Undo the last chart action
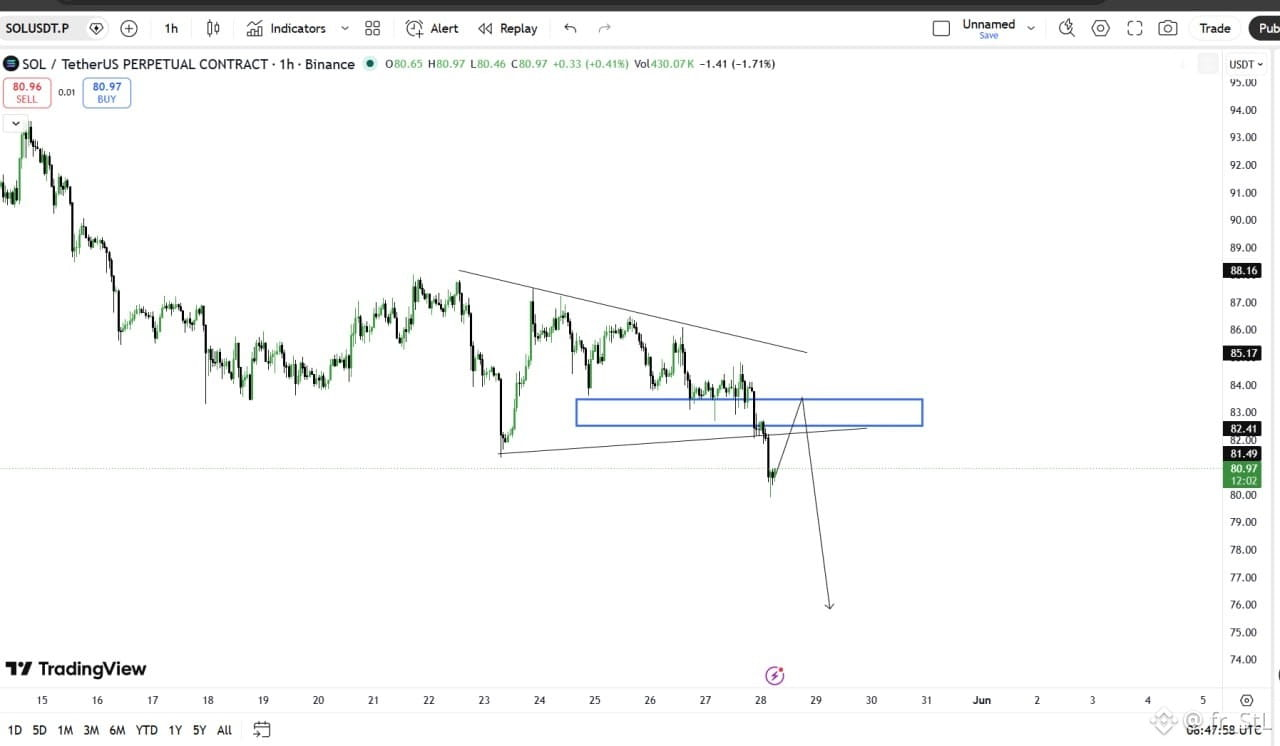 [570, 28]
